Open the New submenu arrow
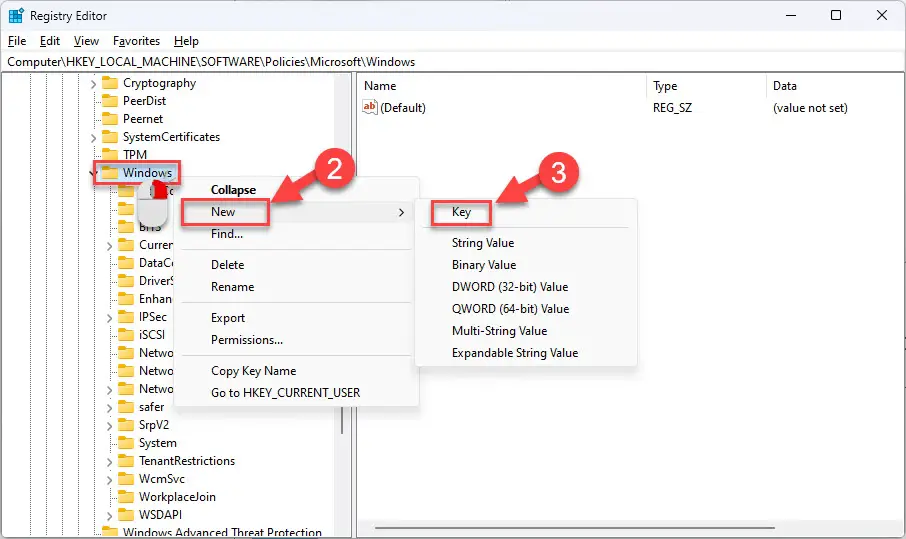Screen dimensions: 906x539 pyautogui.click(x=401, y=212)
